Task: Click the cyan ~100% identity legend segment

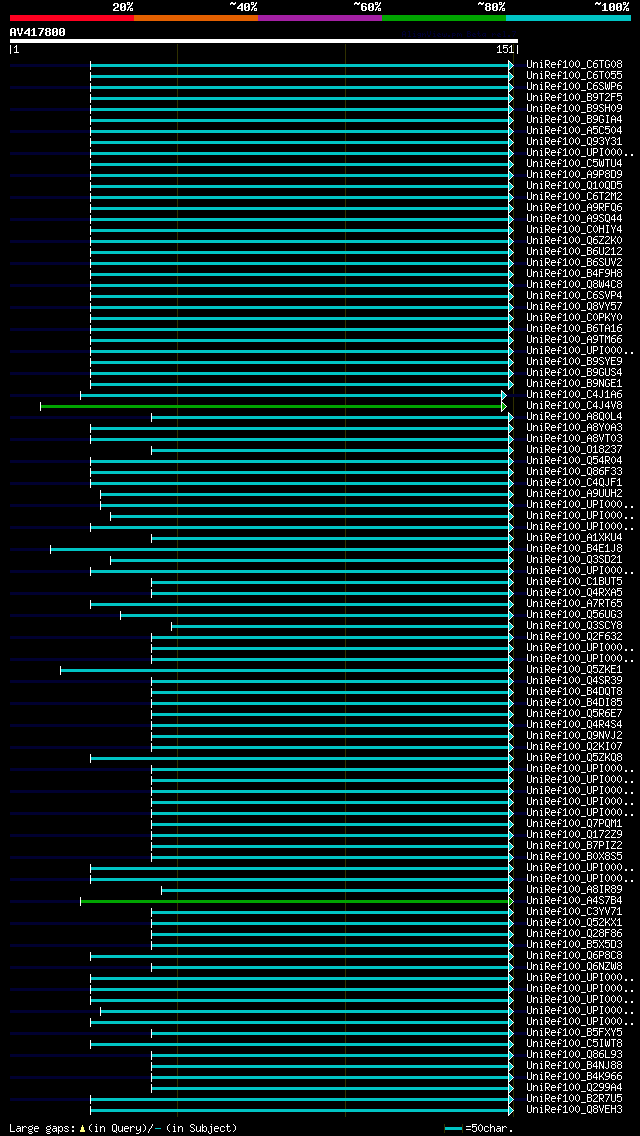Action: [x=568, y=17]
